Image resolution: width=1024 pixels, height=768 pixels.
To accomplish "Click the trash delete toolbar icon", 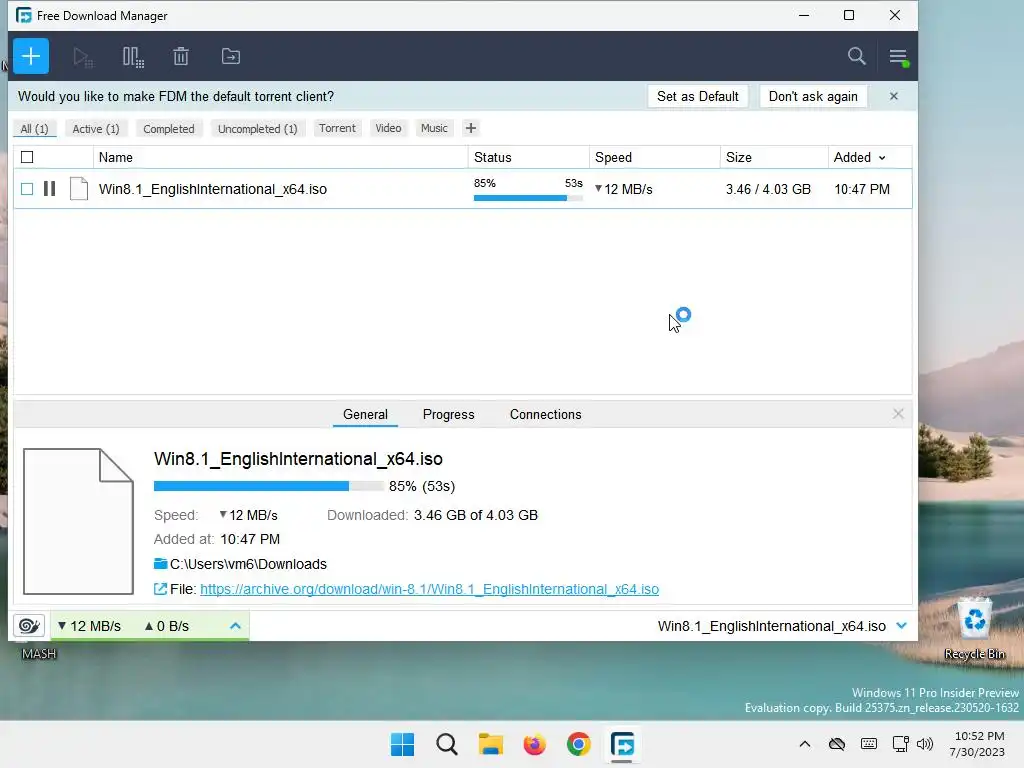I will coord(181,57).
